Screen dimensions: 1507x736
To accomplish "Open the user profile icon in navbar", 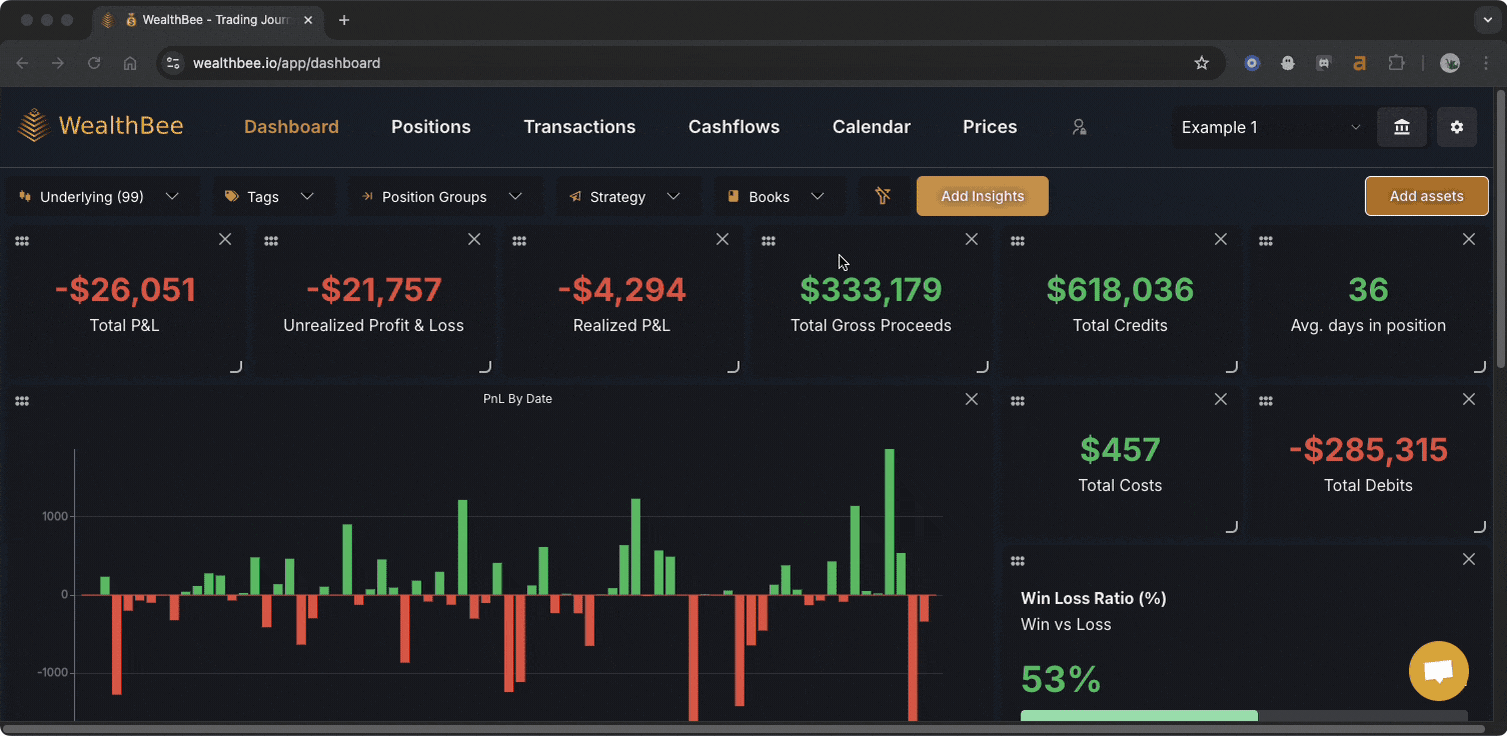I will point(1079,127).
